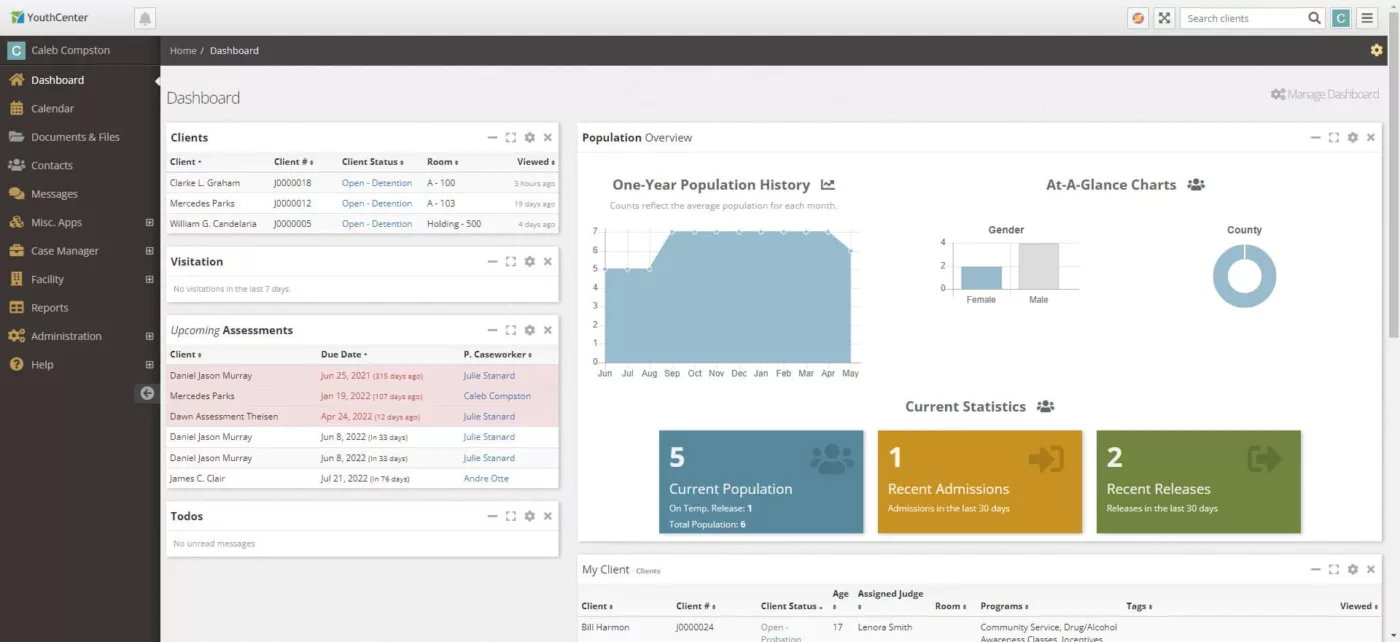The height and width of the screenshot is (642, 1400).
Task: Collapse the sidebar with the arrow button
Action: click(147, 393)
